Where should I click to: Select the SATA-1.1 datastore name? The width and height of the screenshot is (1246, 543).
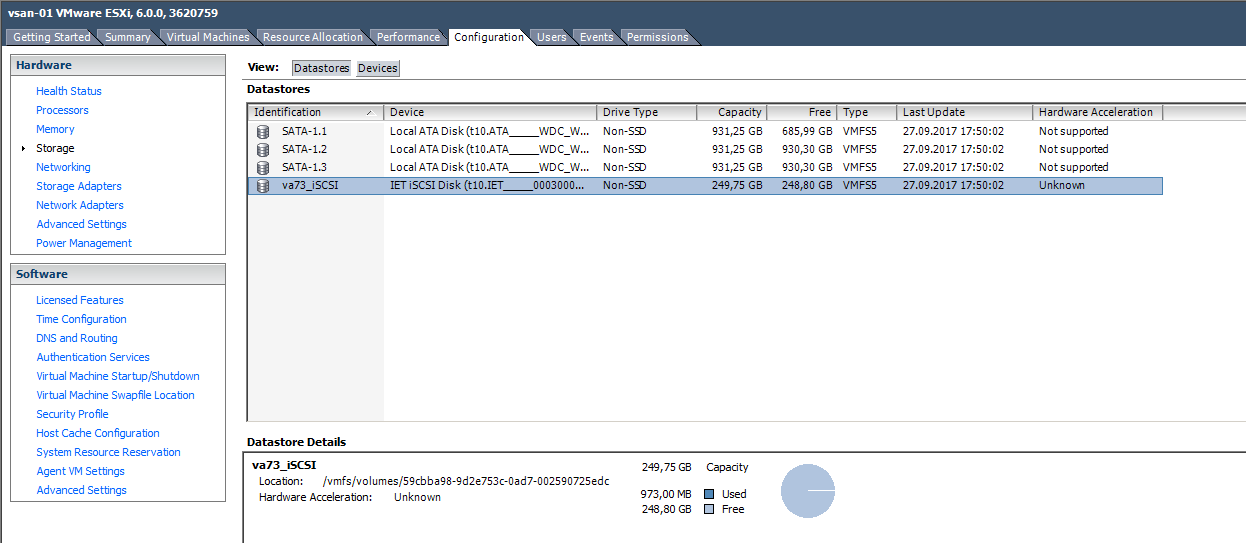pyautogui.click(x=304, y=131)
